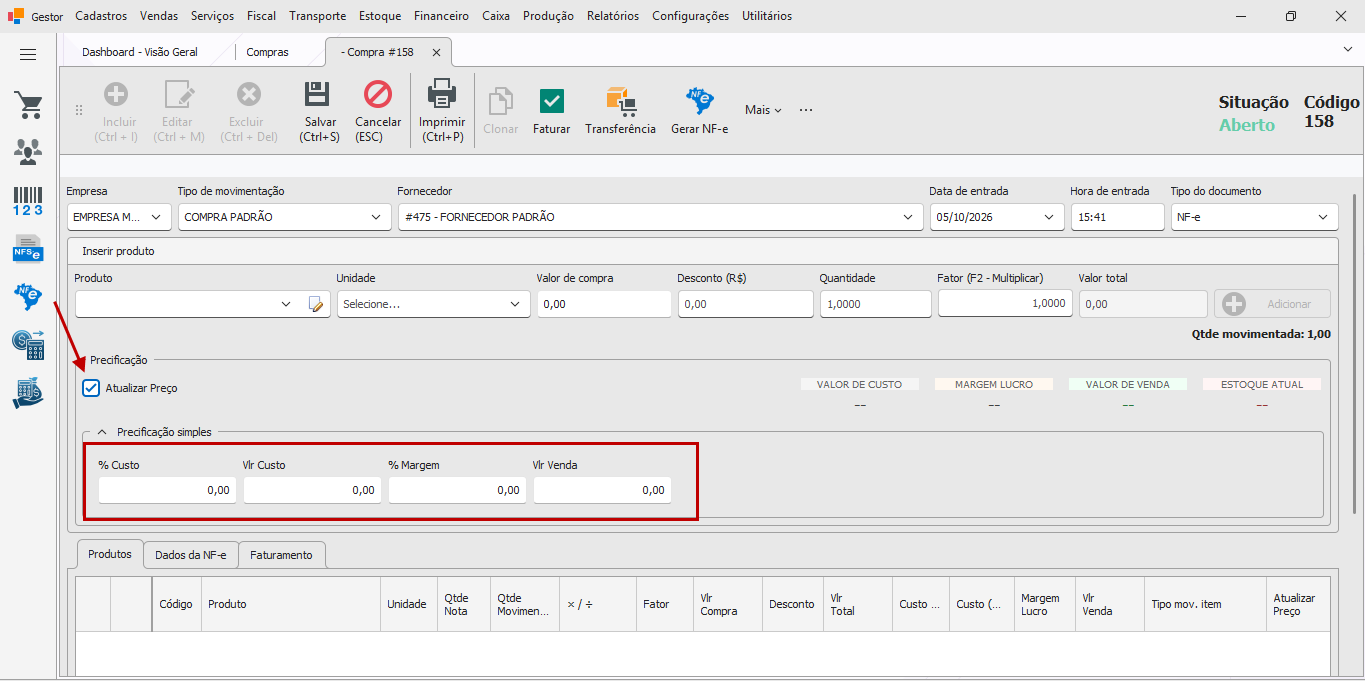
Task: Cancel editing with the Cancelar icon
Action: click(x=378, y=95)
